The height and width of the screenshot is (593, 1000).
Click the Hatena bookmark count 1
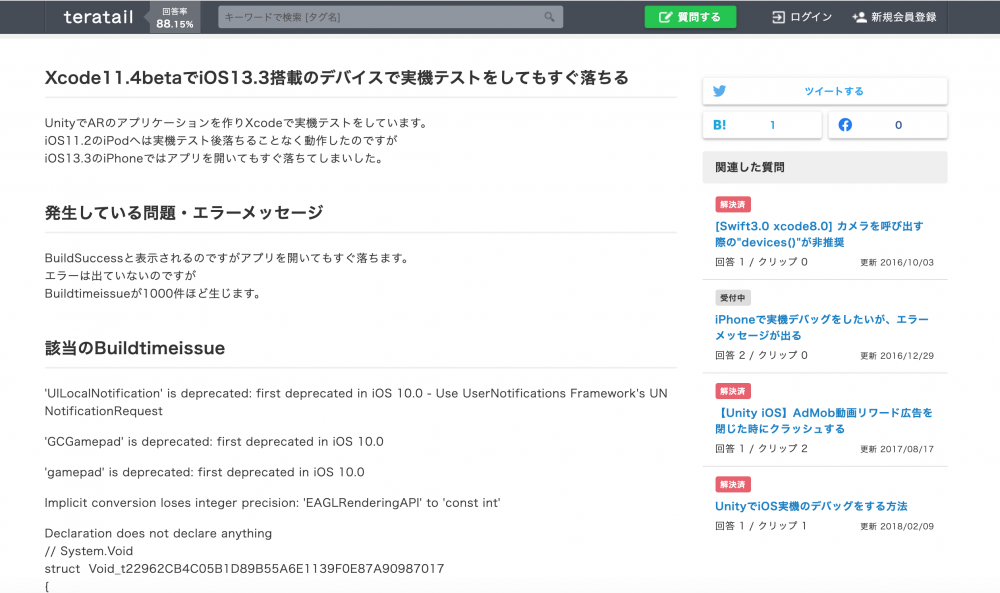point(772,125)
